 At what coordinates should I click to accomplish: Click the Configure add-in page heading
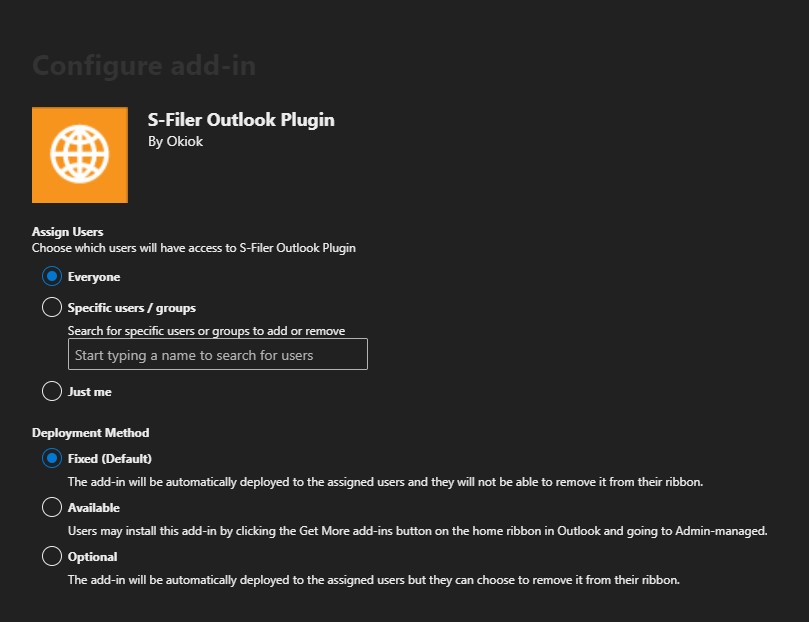144,66
